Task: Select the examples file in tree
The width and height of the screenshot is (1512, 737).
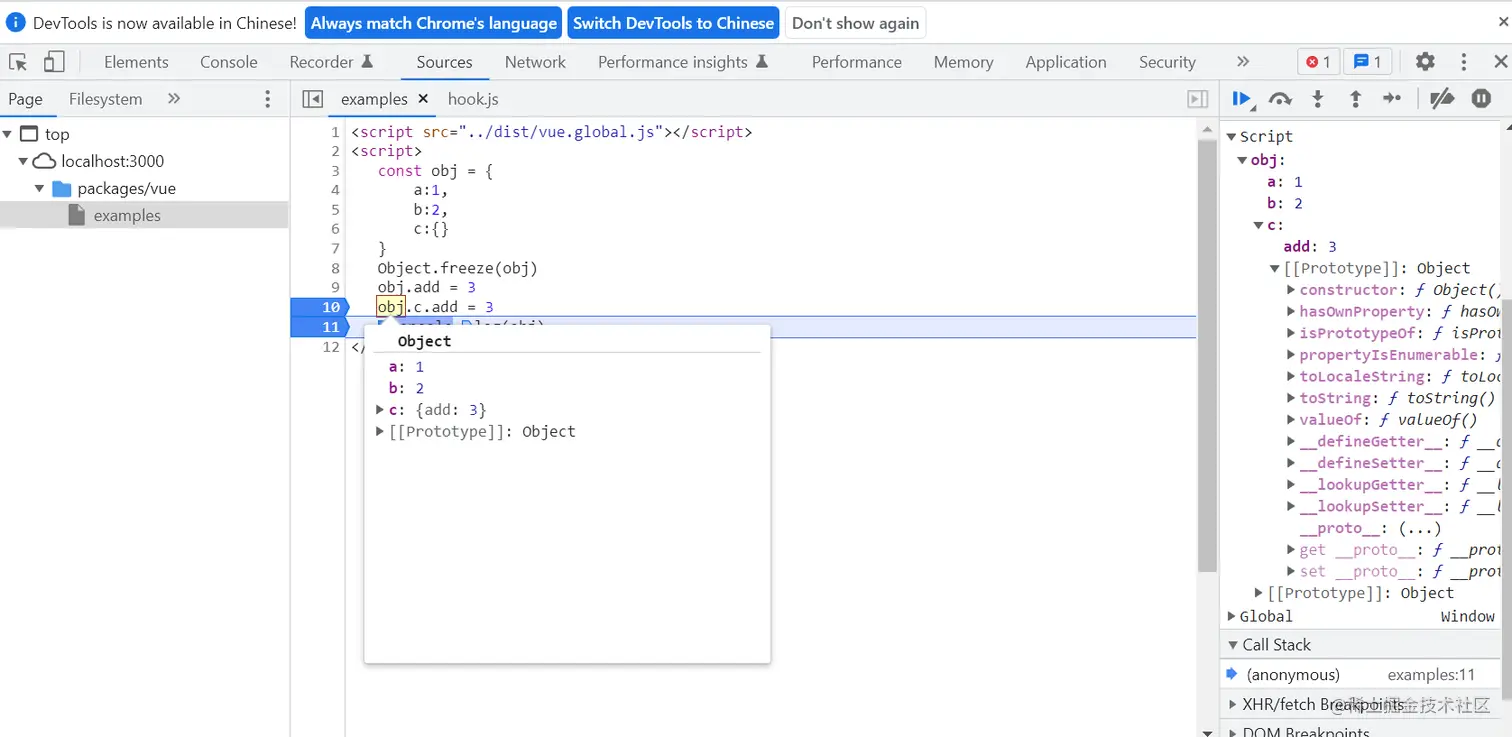Action: pos(144,215)
